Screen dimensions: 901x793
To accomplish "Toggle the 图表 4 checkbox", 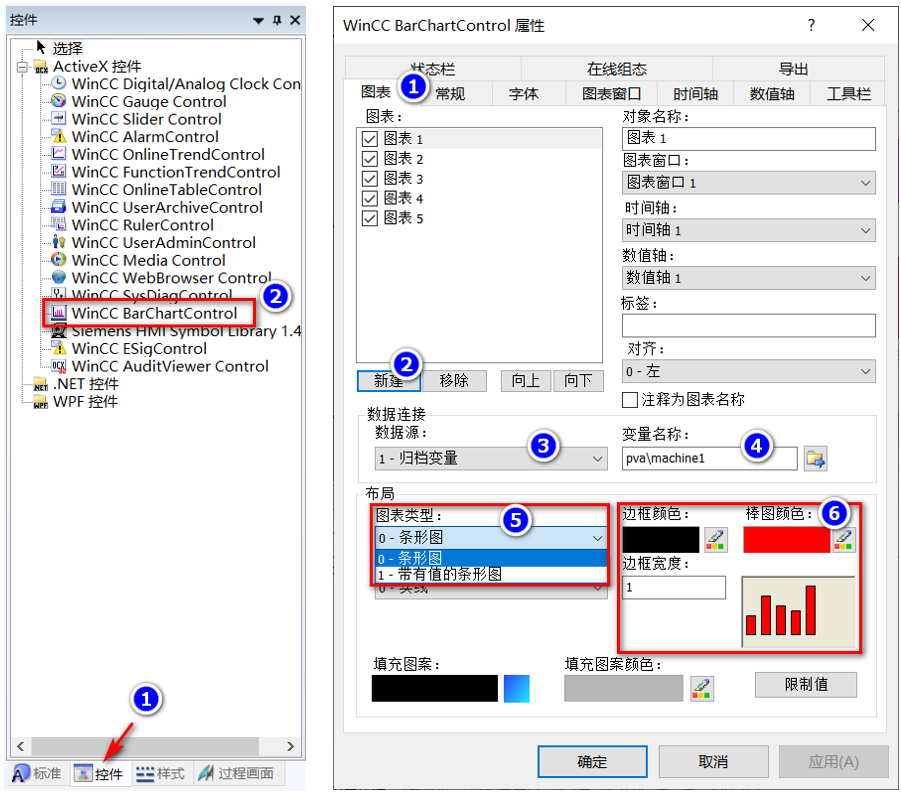I will [369, 199].
